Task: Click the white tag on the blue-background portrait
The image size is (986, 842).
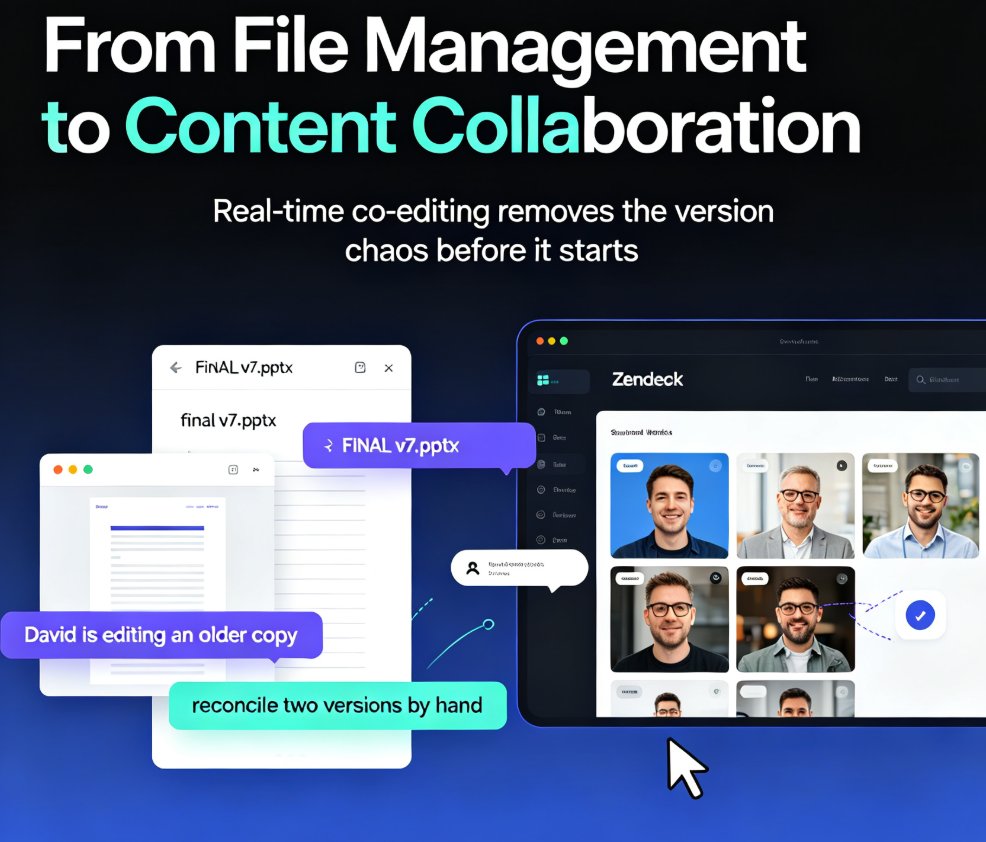Action: (630, 466)
